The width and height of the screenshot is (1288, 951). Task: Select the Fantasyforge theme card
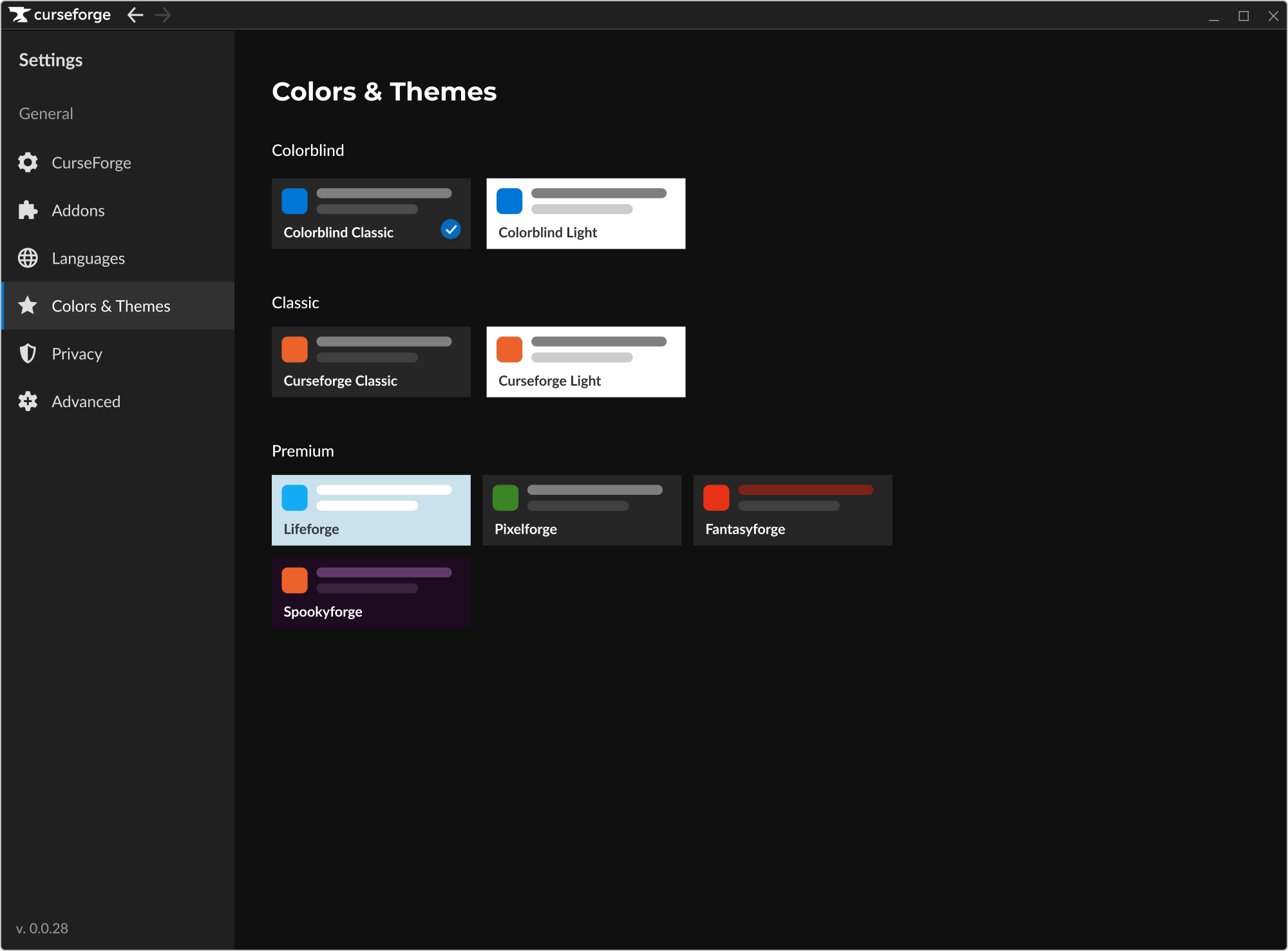click(x=792, y=510)
